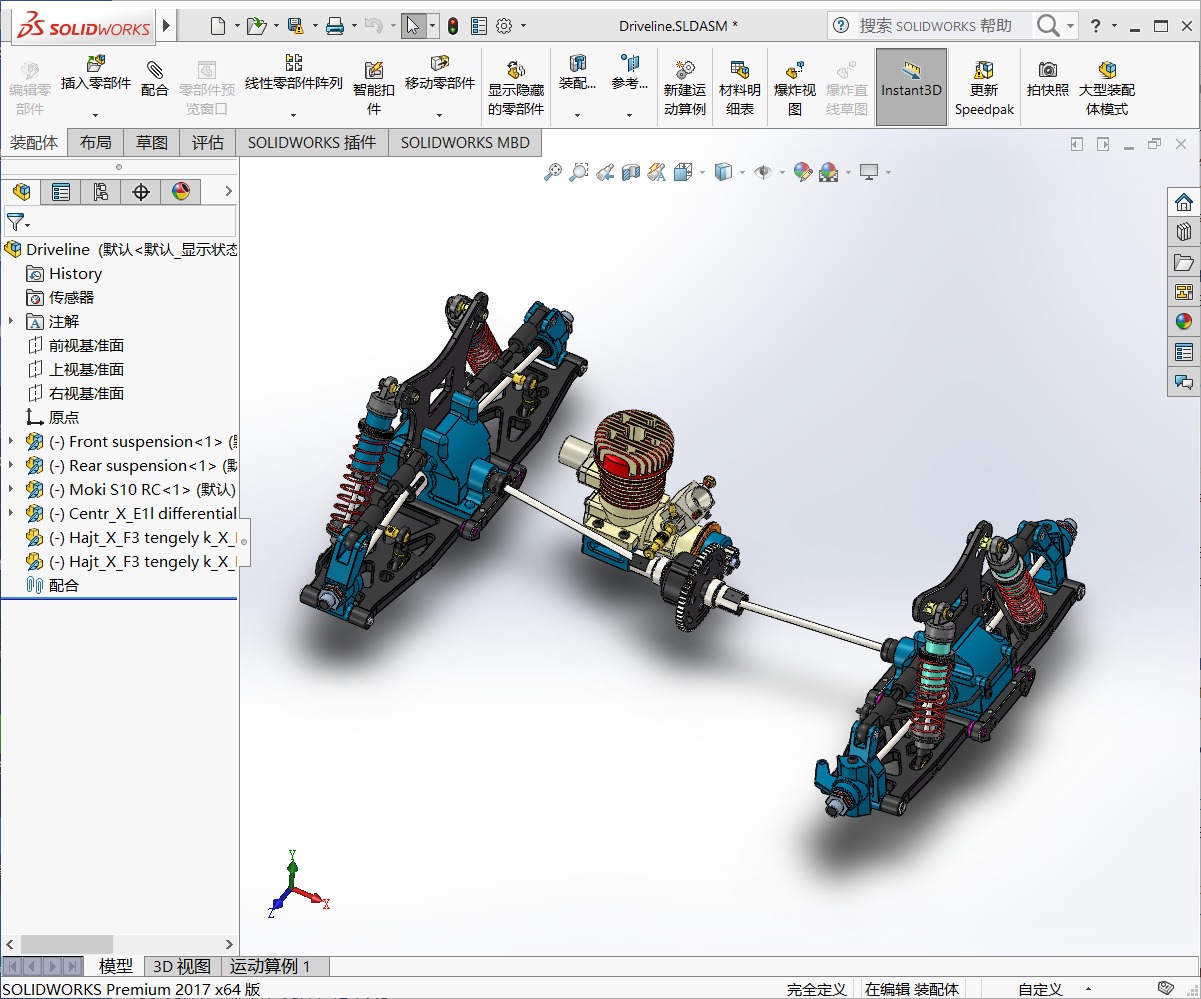Switch to 布局 layout tab
The height and width of the screenshot is (999, 1201).
pyautogui.click(x=96, y=143)
